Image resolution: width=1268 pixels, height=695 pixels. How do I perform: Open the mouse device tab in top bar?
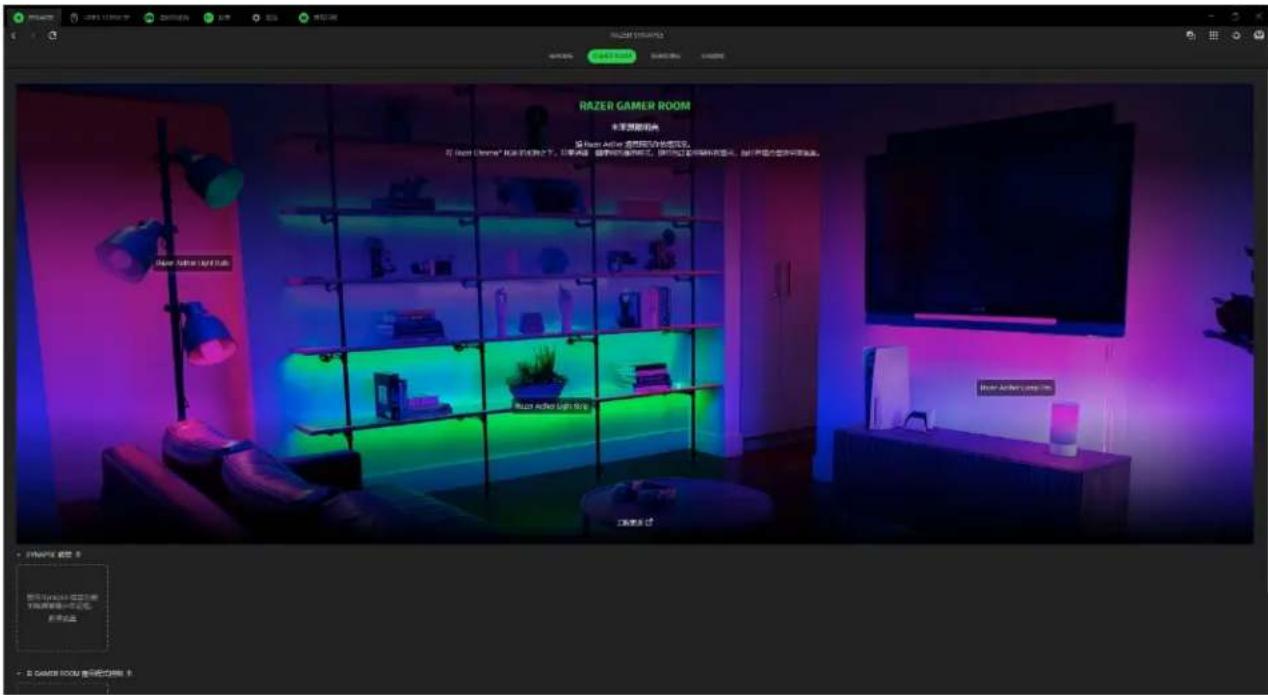[x=100, y=17]
